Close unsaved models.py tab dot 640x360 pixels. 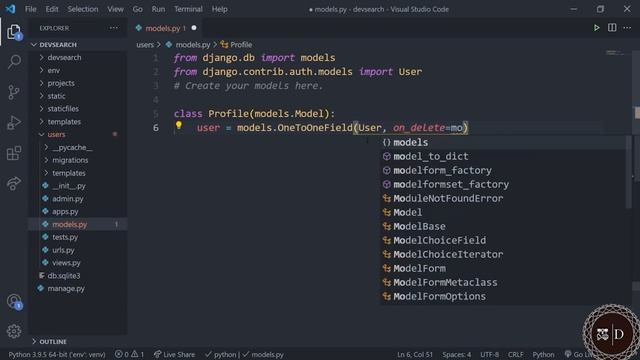click(x=194, y=28)
